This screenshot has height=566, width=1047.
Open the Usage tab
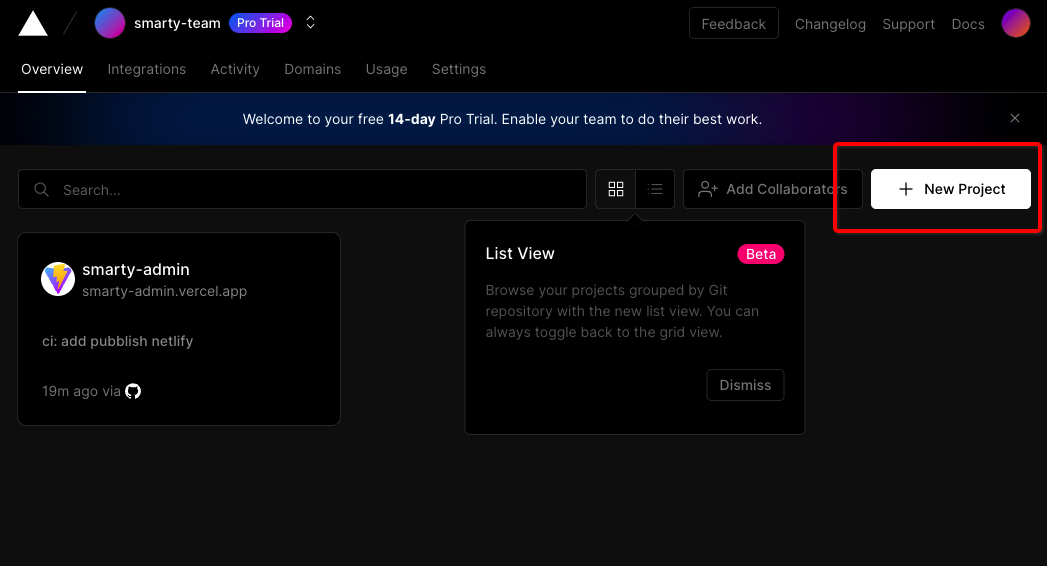coord(386,69)
